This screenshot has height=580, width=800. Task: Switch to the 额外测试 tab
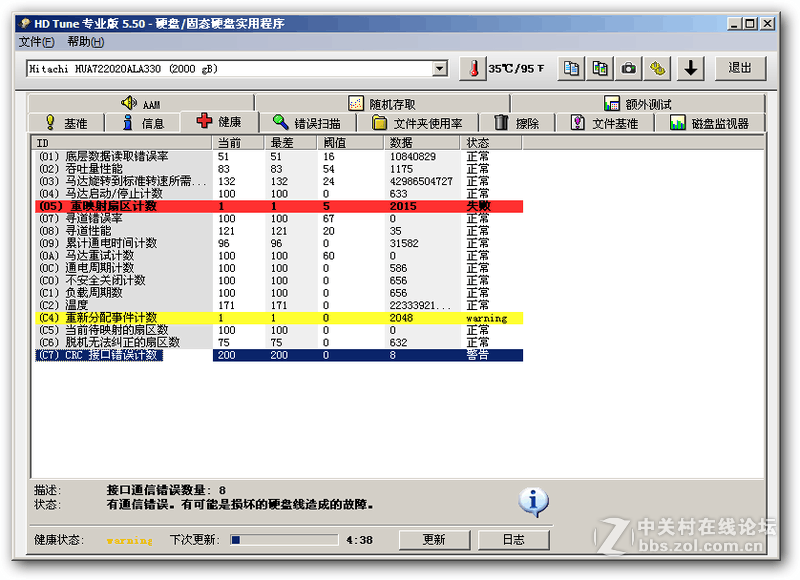[638, 104]
